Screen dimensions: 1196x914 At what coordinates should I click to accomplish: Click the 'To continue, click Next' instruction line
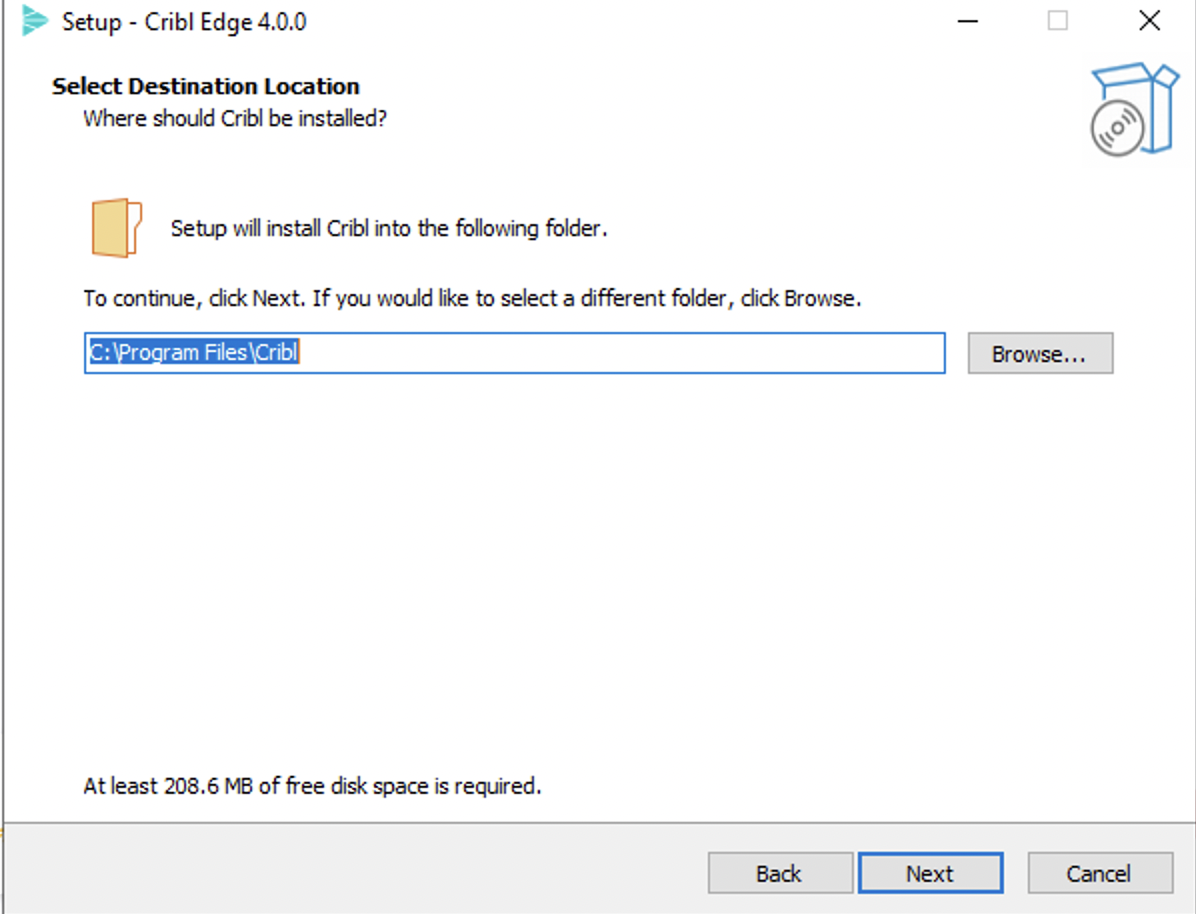(x=472, y=298)
